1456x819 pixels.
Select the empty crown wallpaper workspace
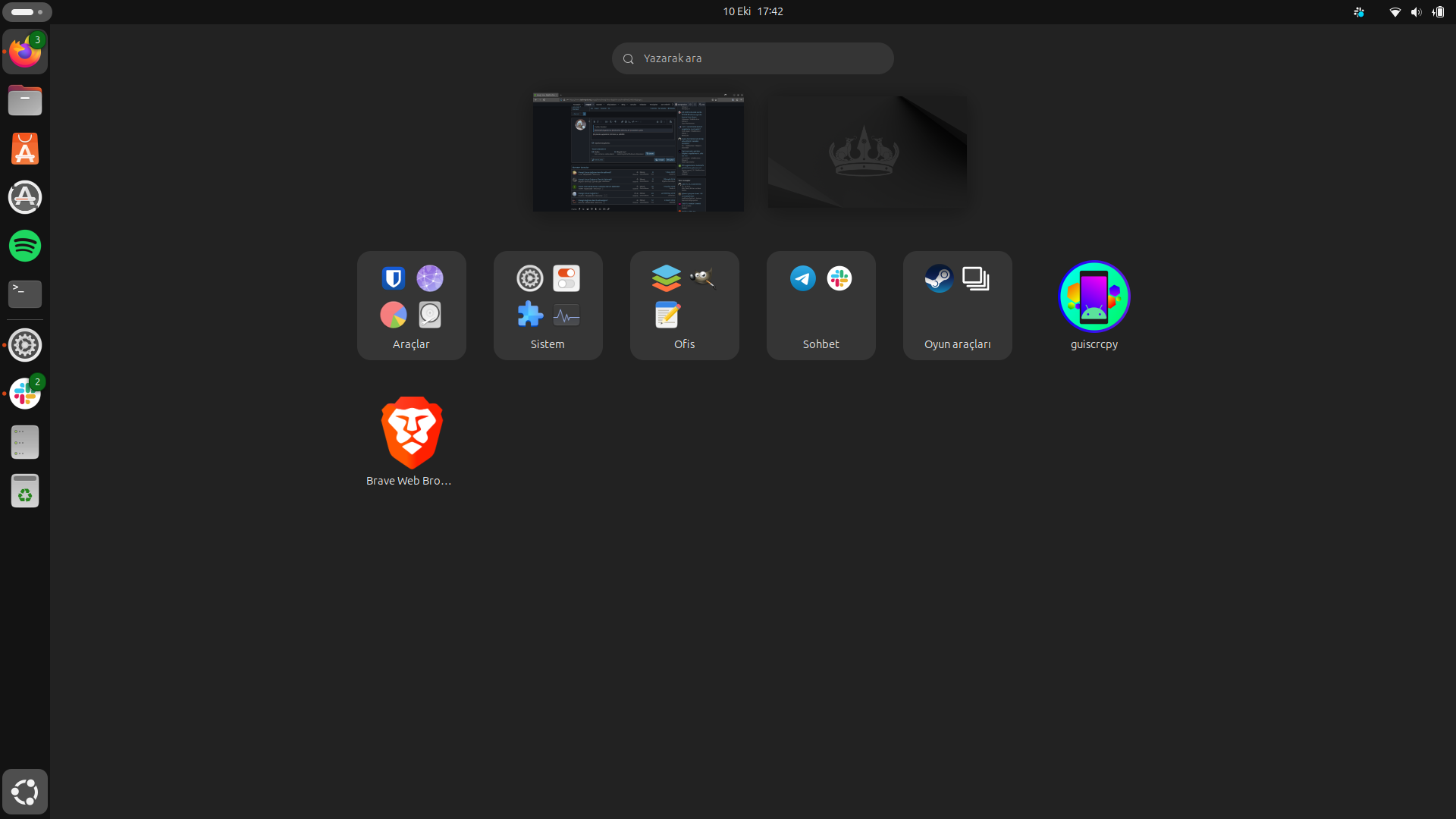coord(867,151)
